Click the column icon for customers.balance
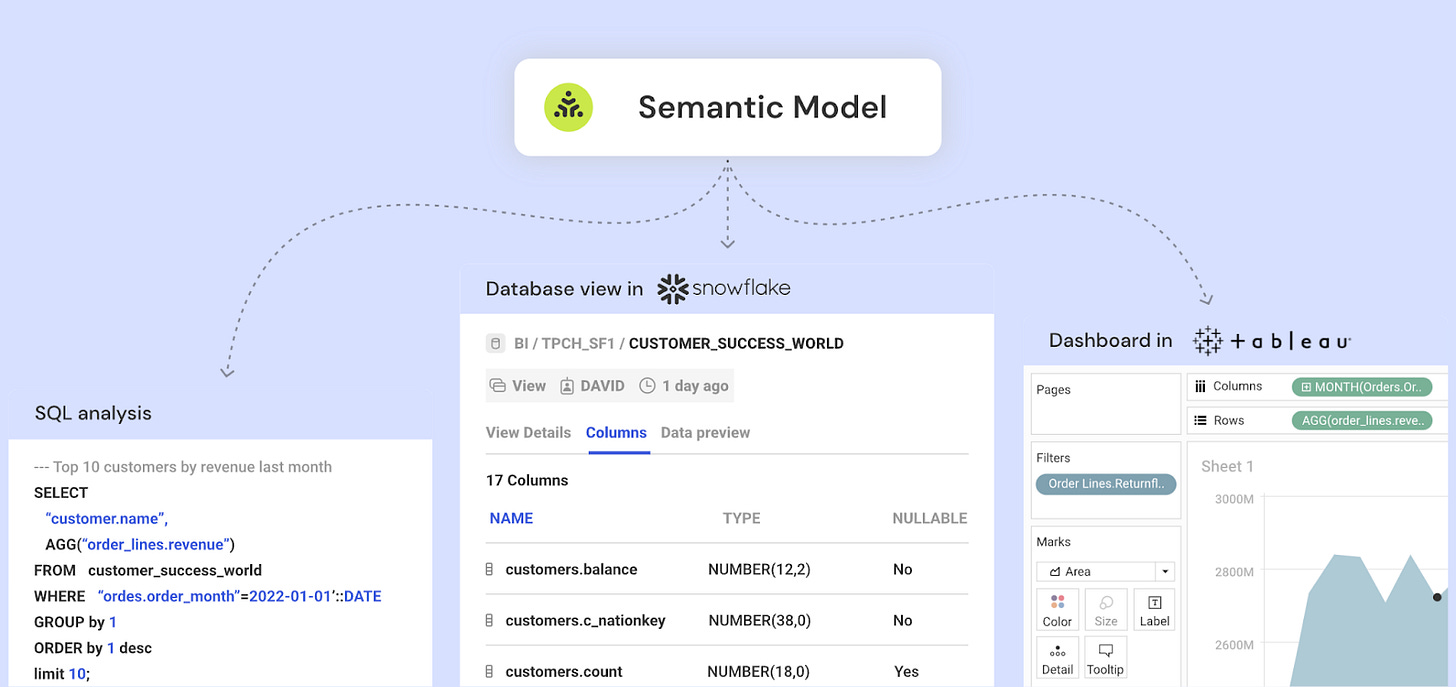Viewport: 1456px width, 687px height. point(489,569)
